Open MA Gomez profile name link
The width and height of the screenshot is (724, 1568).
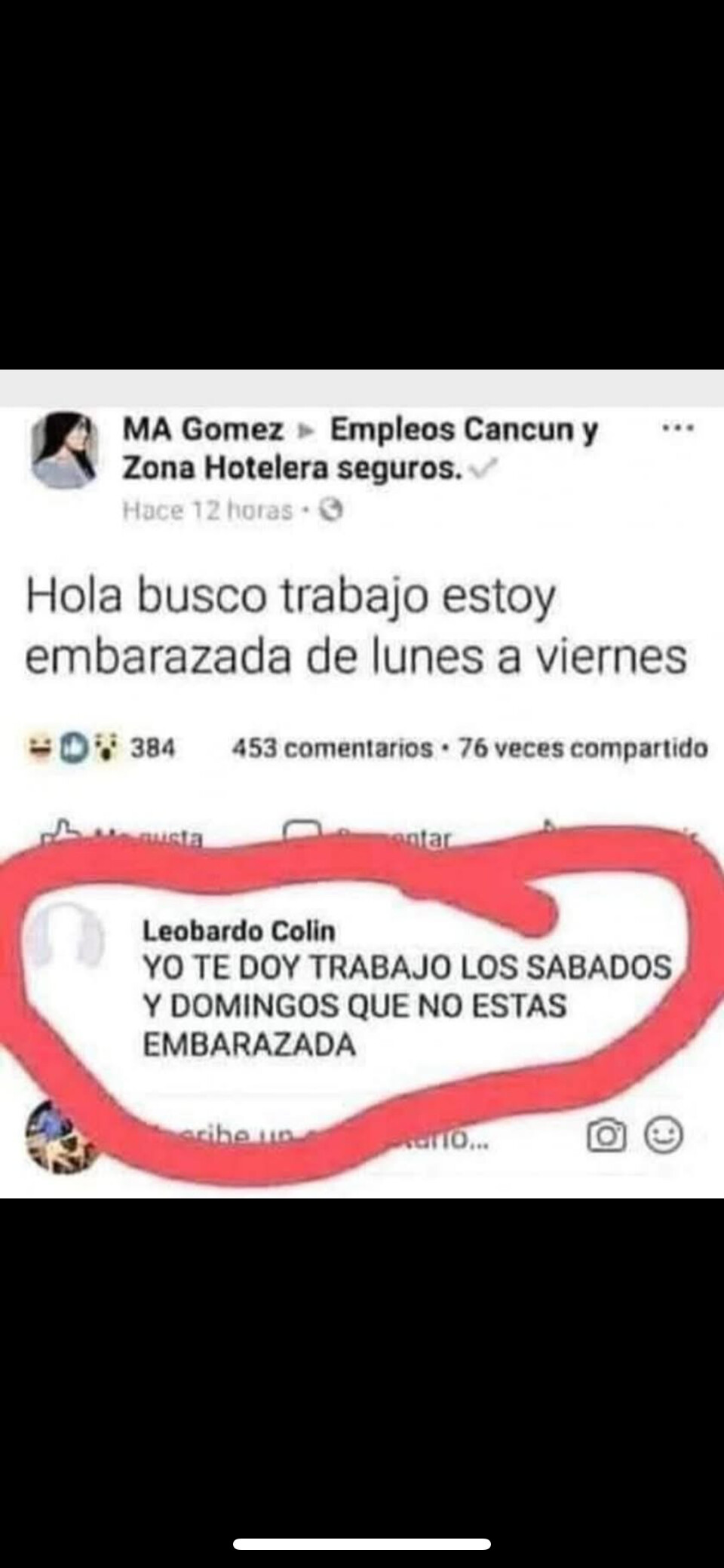(203, 429)
